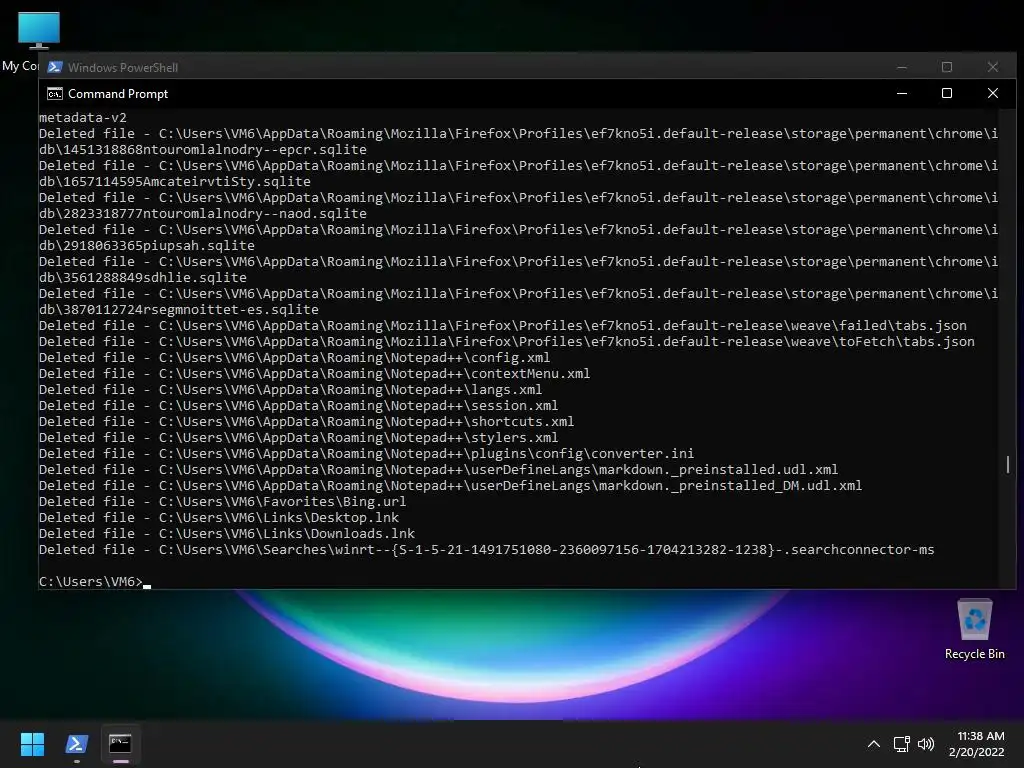
Task: Close the Windows PowerShell window
Action: tap(993, 67)
